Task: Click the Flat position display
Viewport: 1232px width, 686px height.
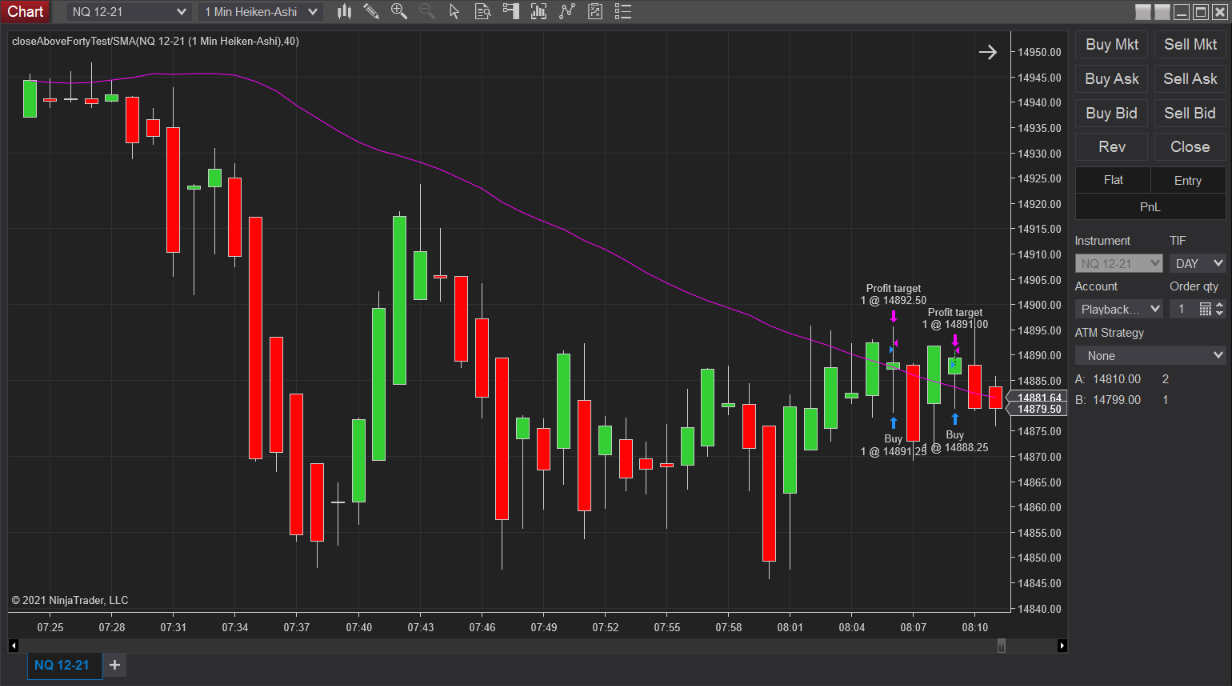Action: pyautogui.click(x=1113, y=180)
